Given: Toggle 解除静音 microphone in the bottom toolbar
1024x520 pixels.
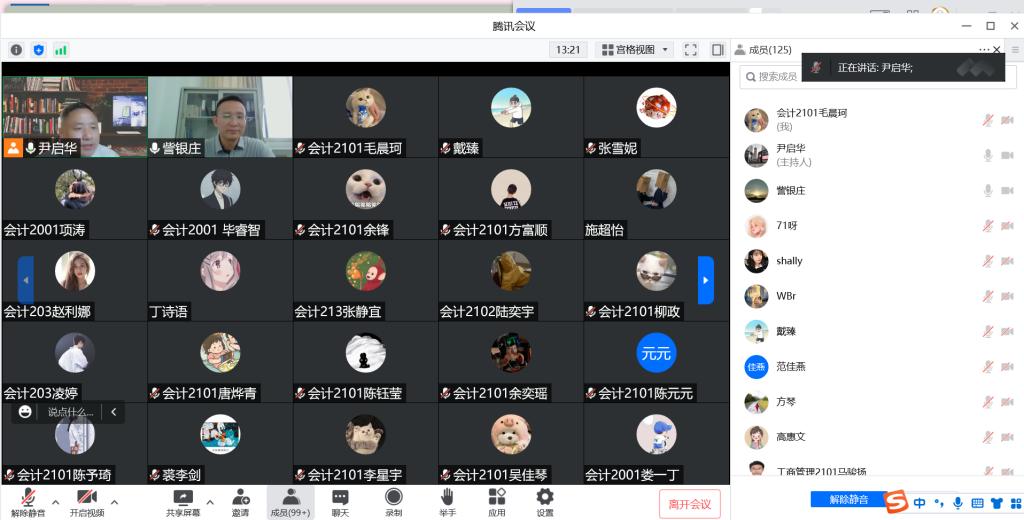Looking at the screenshot, I should tap(29, 501).
